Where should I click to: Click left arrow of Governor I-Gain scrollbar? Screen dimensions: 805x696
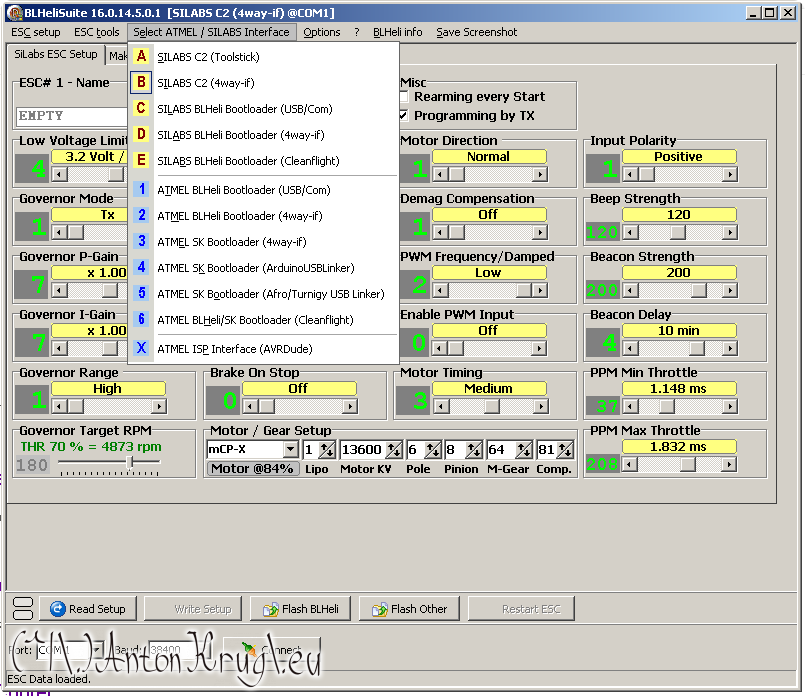tap(59, 349)
